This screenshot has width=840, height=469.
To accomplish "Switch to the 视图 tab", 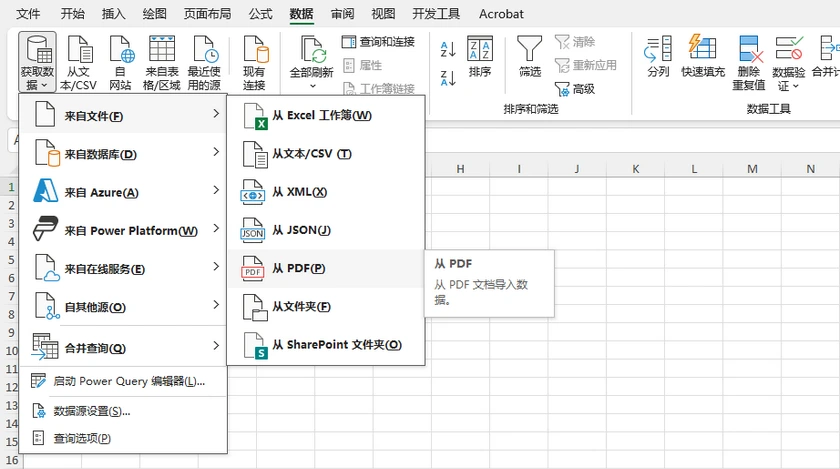I will [x=383, y=14].
